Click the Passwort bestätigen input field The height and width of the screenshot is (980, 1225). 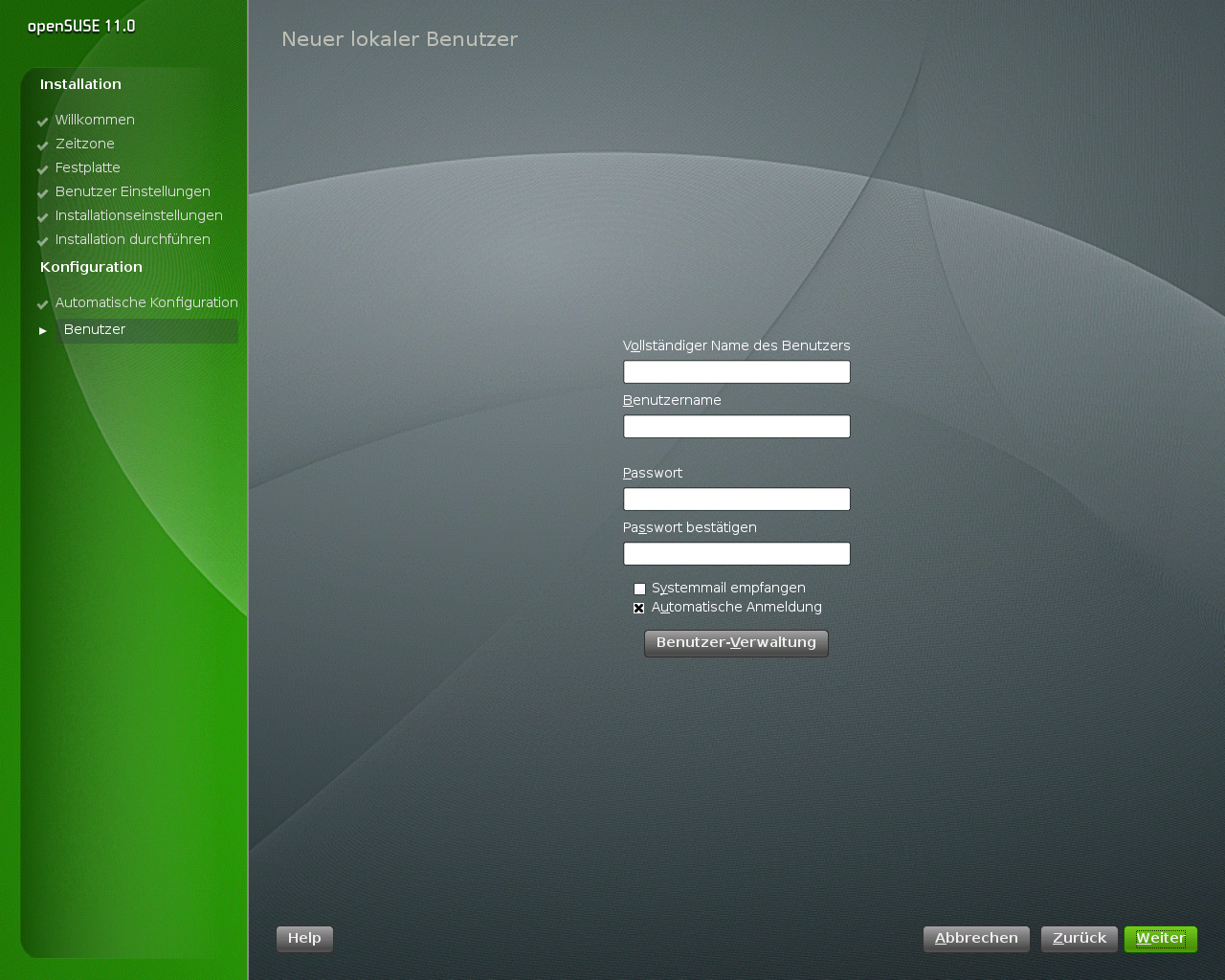[737, 553]
